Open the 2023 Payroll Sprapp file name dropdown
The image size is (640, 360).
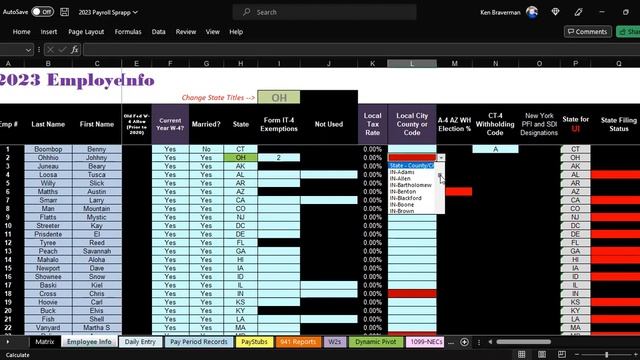(108, 12)
